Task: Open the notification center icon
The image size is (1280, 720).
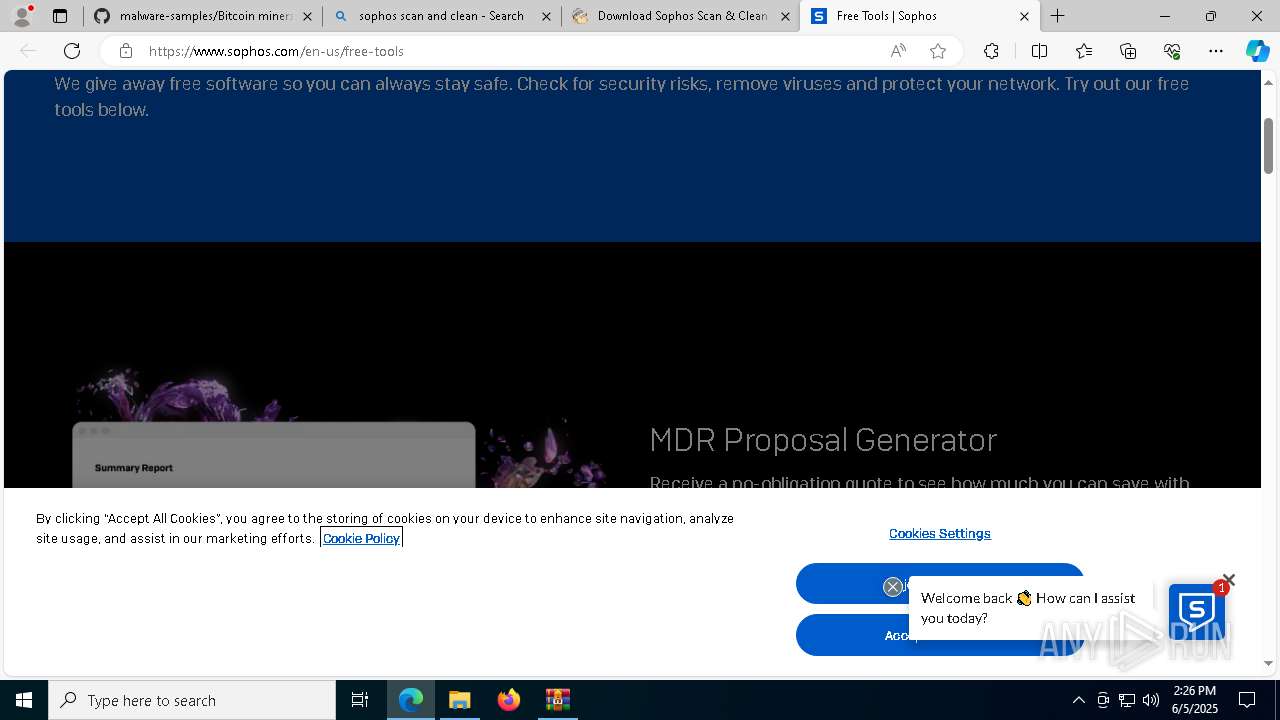Action: pos(1247,700)
